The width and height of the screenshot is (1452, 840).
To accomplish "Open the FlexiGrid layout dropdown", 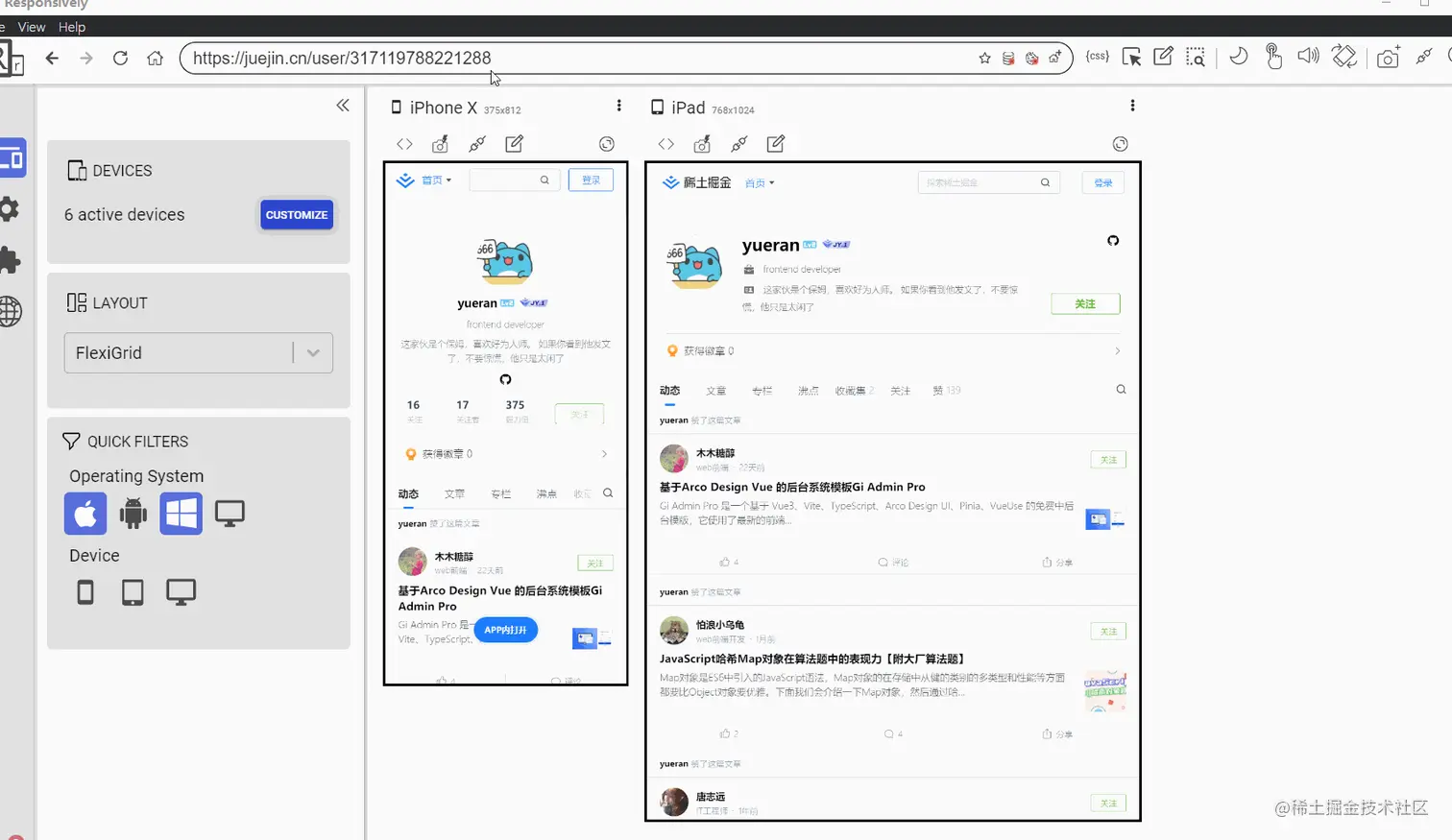I will tap(199, 353).
